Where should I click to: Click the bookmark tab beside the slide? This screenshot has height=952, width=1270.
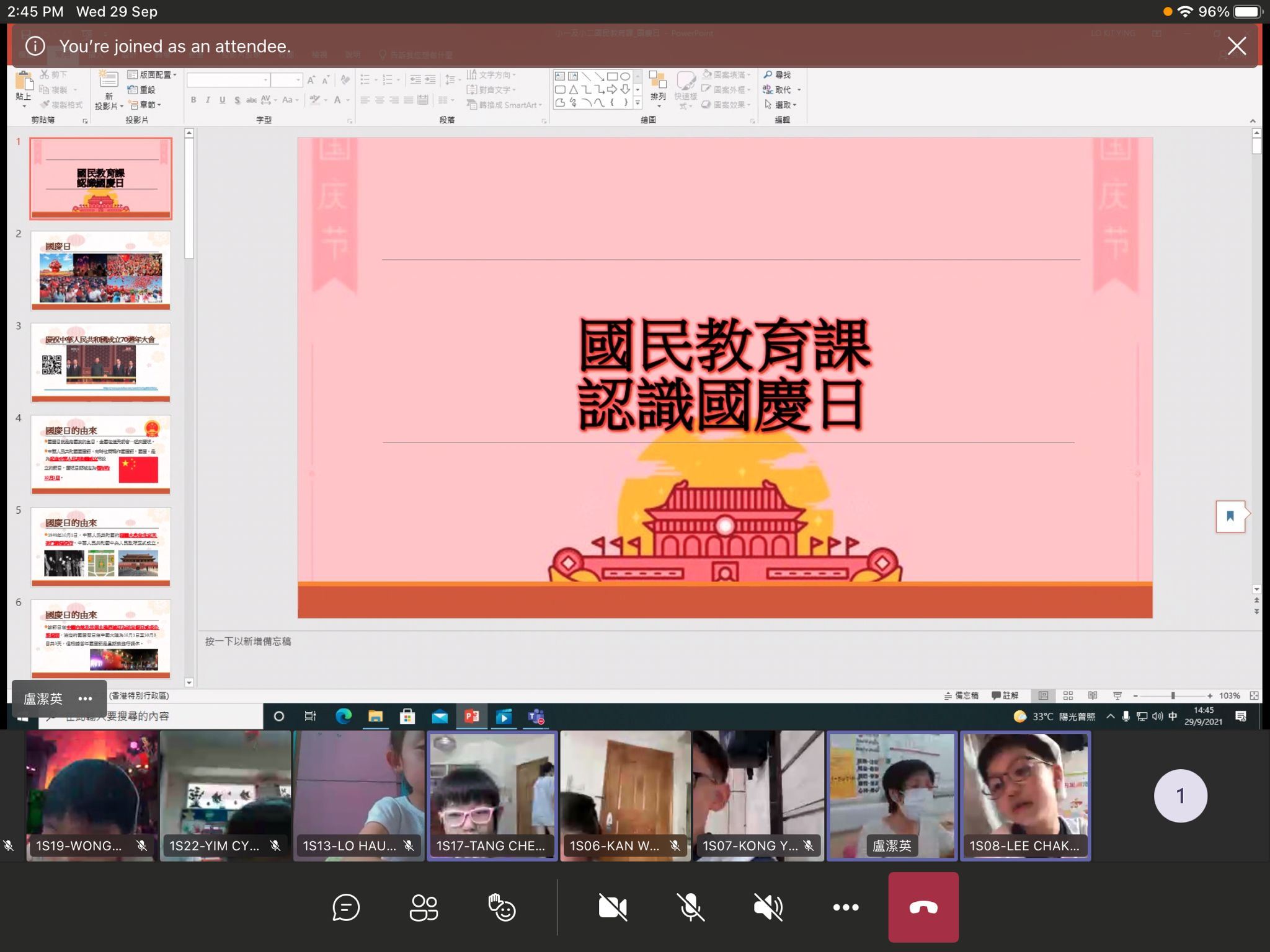pyautogui.click(x=1231, y=516)
